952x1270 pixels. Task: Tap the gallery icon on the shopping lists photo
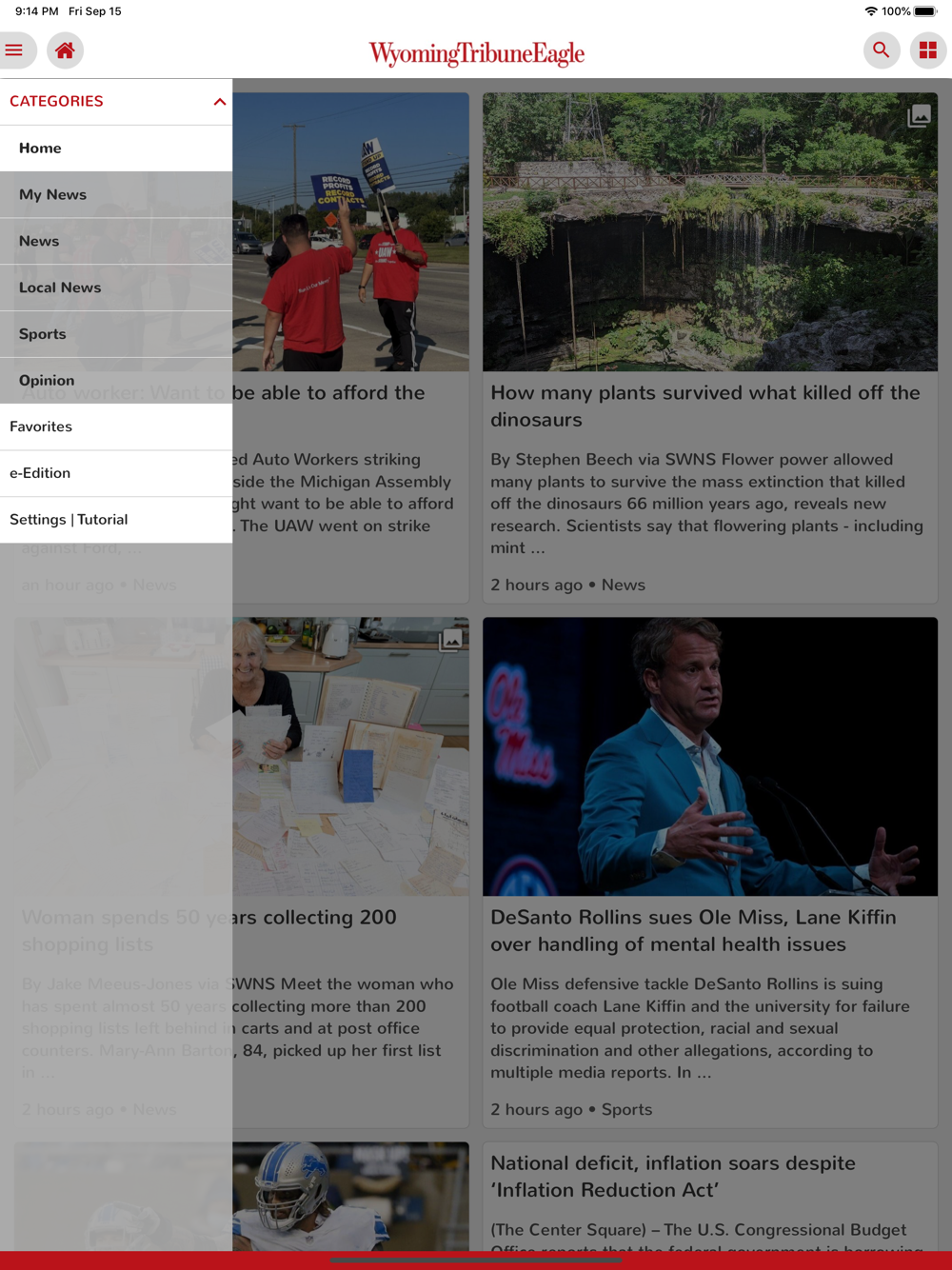451,640
